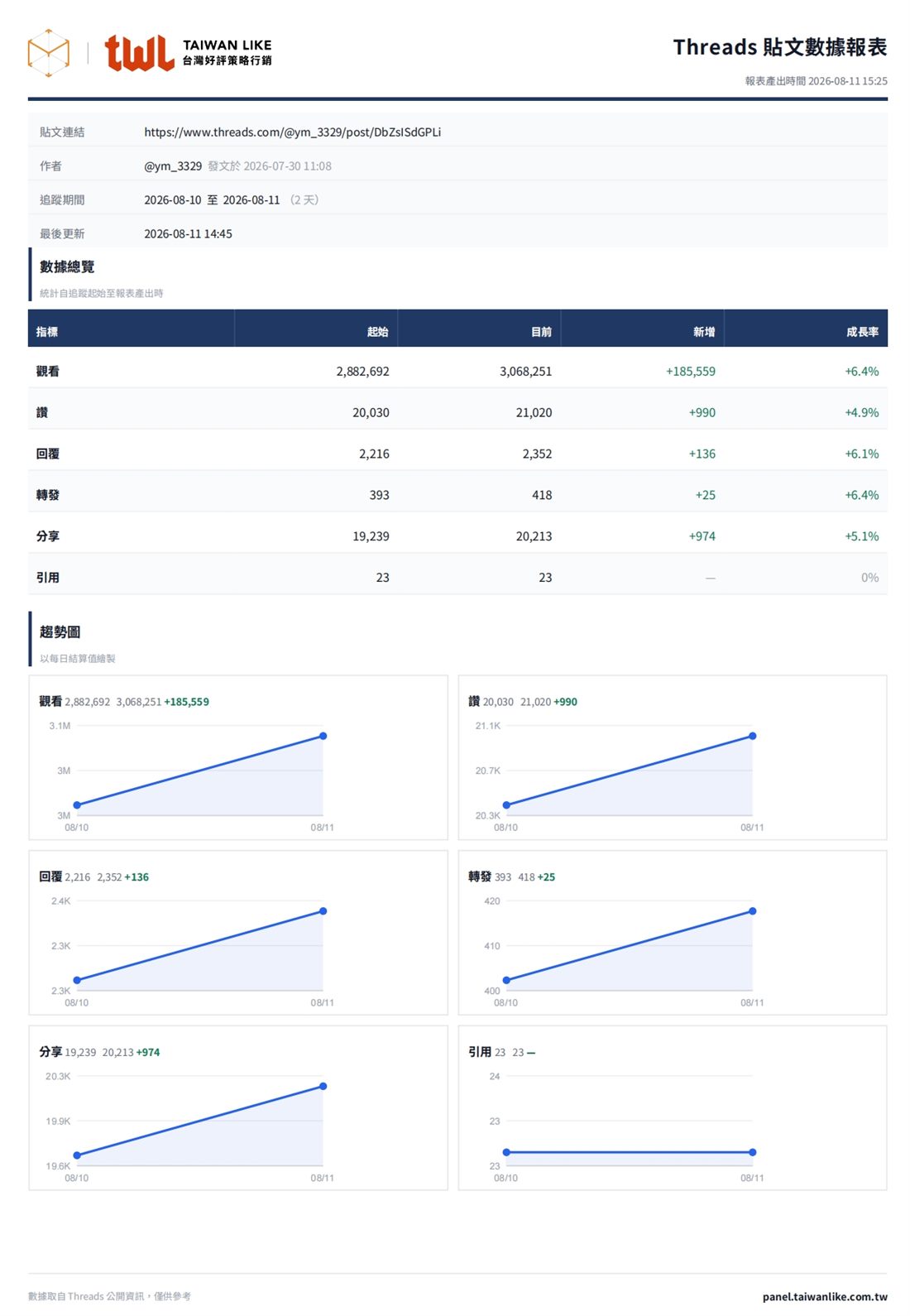The width and height of the screenshot is (910, 1316).
Task: Click +185,559 in the table's 新增 column
Action: pos(691,371)
